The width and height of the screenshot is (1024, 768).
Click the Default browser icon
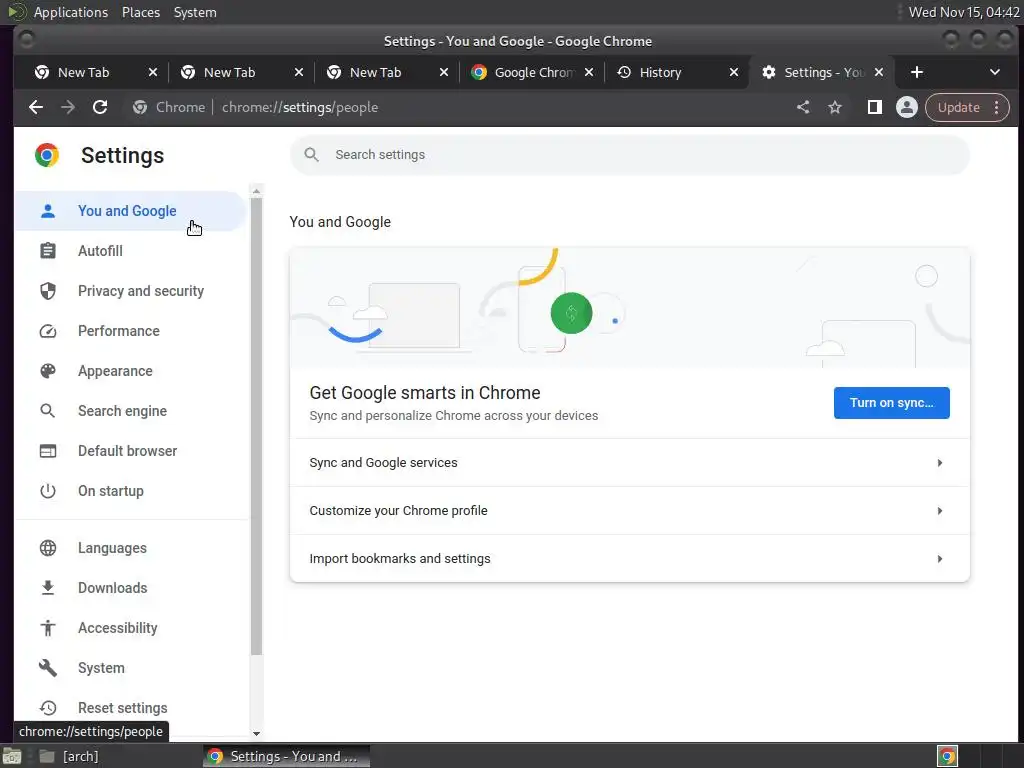[48, 451]
